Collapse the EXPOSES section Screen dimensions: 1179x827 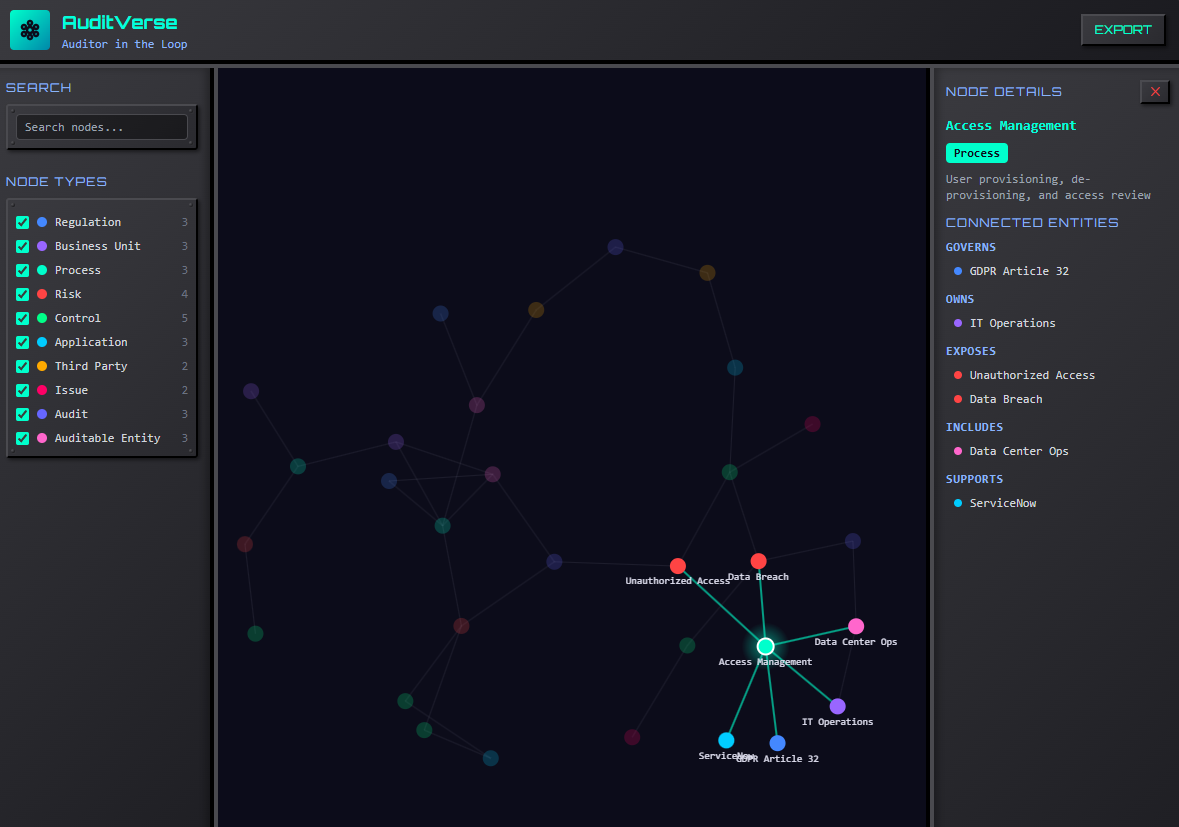pyautogui.click(x=971, y=351)
